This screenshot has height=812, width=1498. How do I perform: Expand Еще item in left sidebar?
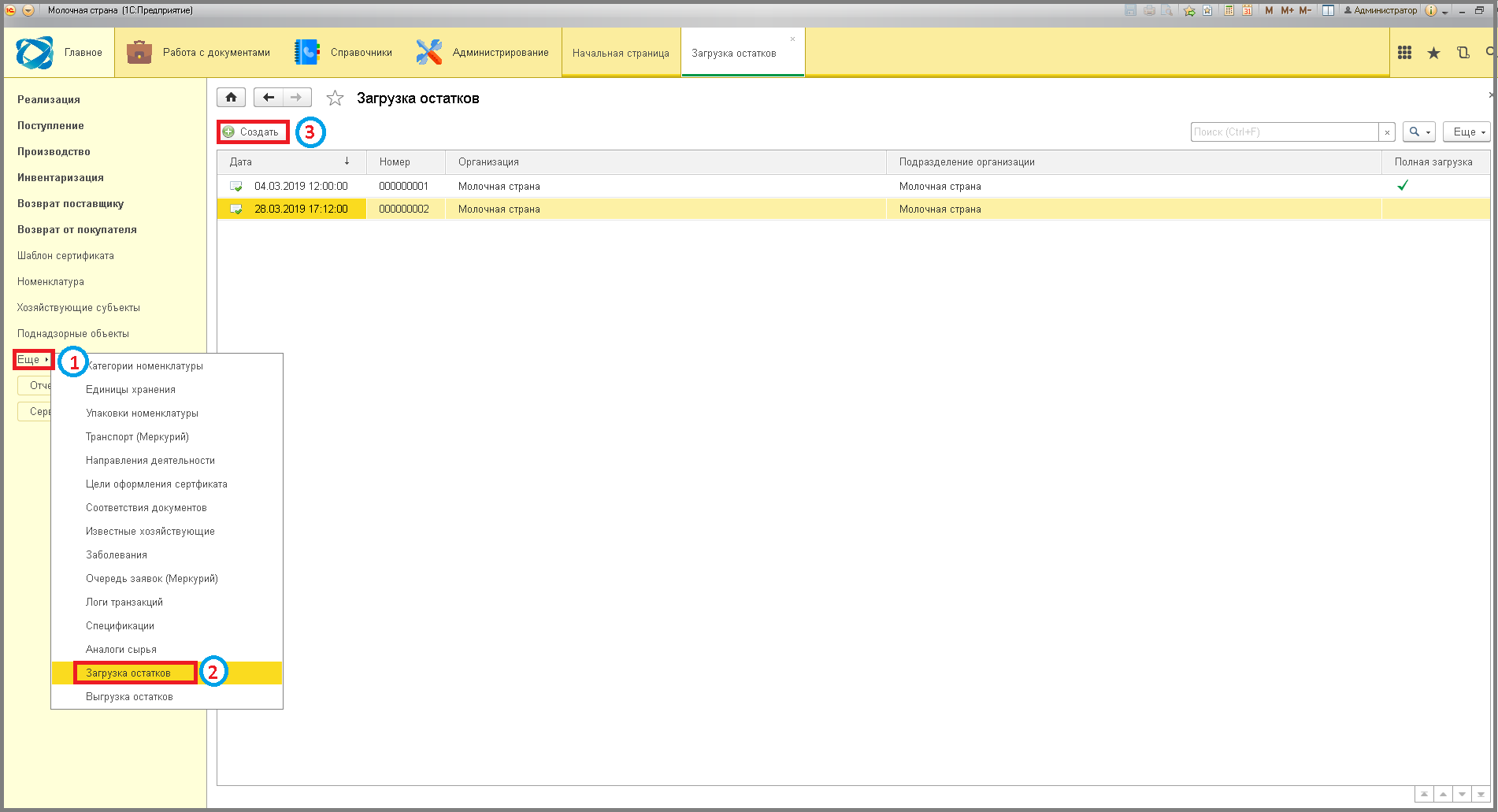pos(33,360)
